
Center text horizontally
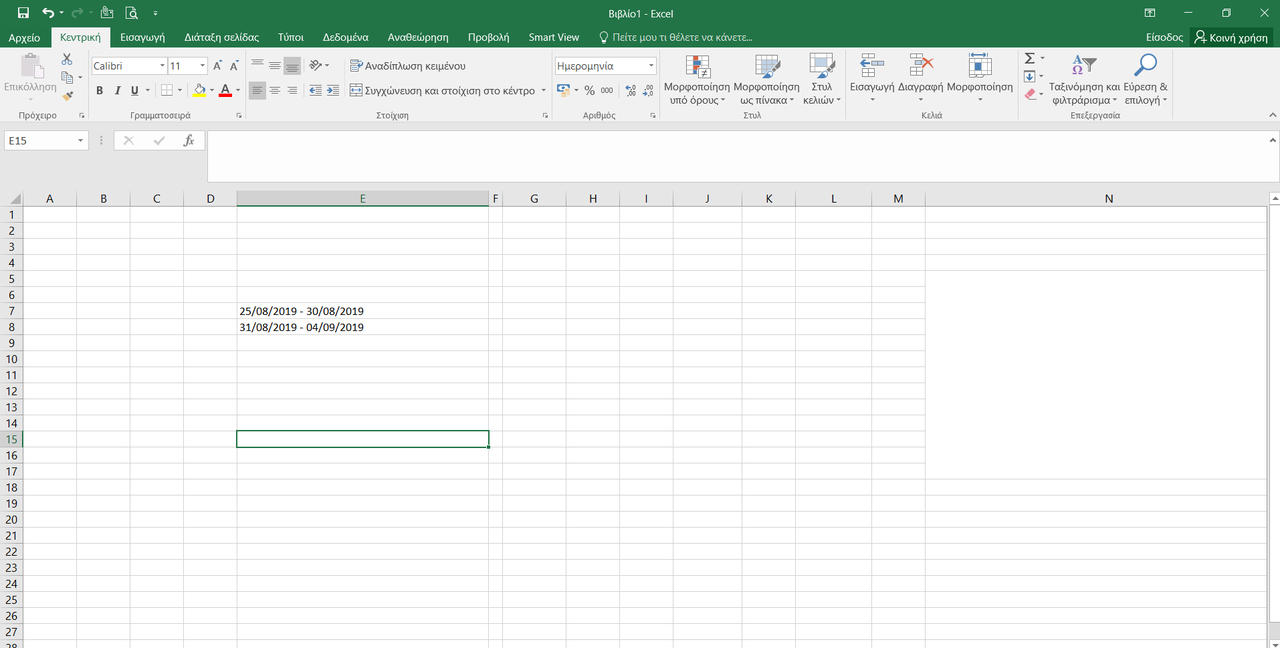[275, 90]
